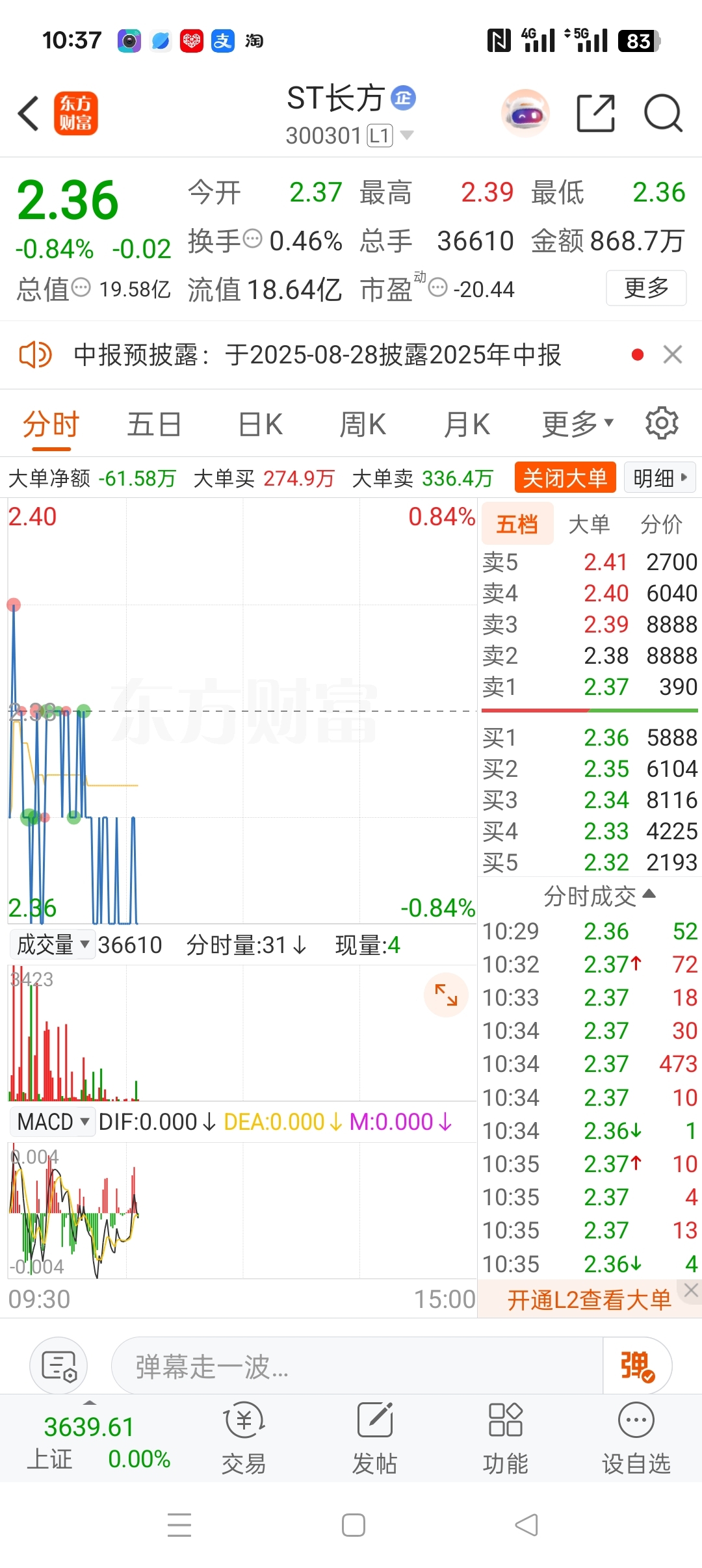This screenshot has width=702, height=1568.
Task: Open the 更多 chart period dropdown
Action: tap(578, 425)
